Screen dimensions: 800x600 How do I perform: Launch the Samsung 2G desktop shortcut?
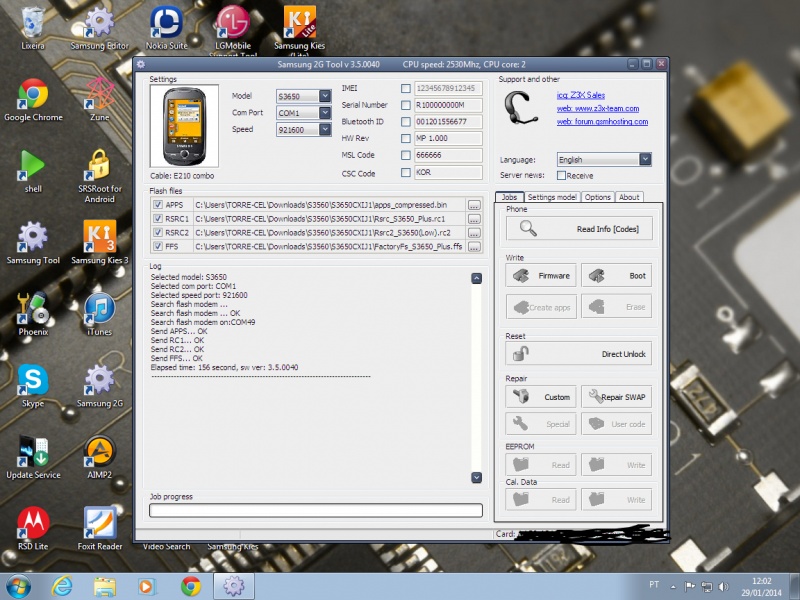pos(99,386)
